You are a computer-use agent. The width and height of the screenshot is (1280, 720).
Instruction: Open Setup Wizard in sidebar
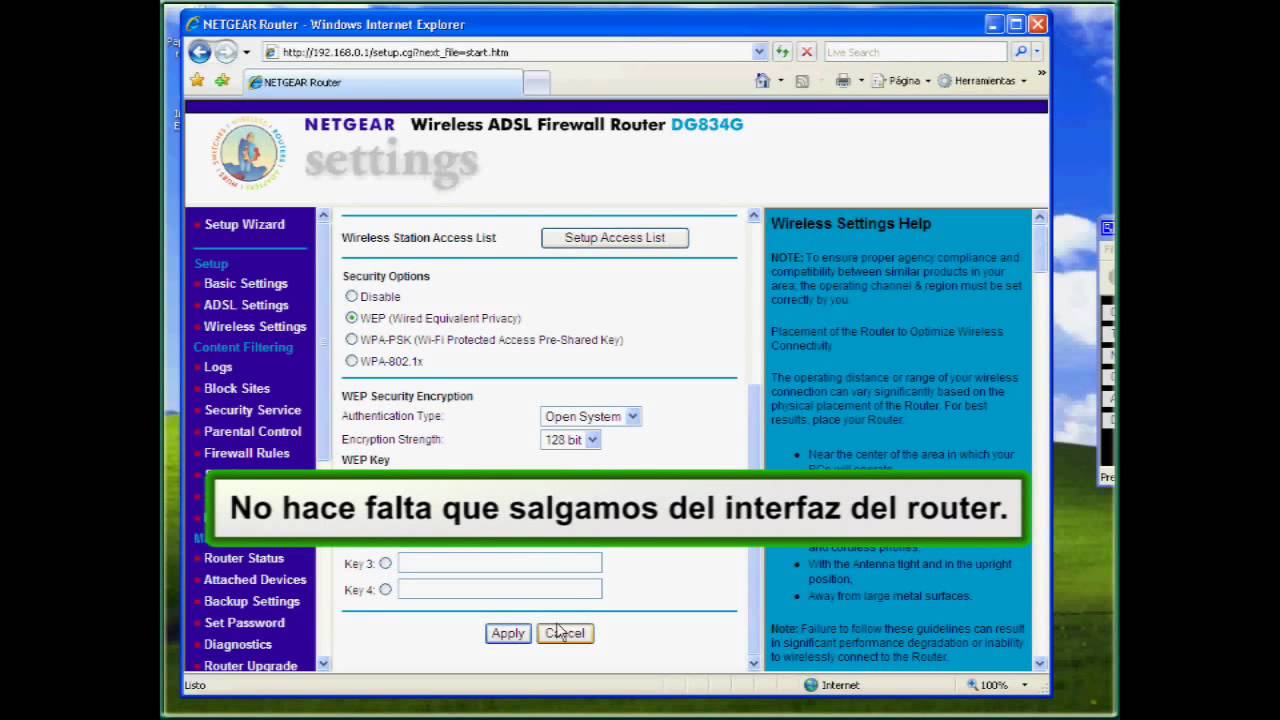[244, 224]
